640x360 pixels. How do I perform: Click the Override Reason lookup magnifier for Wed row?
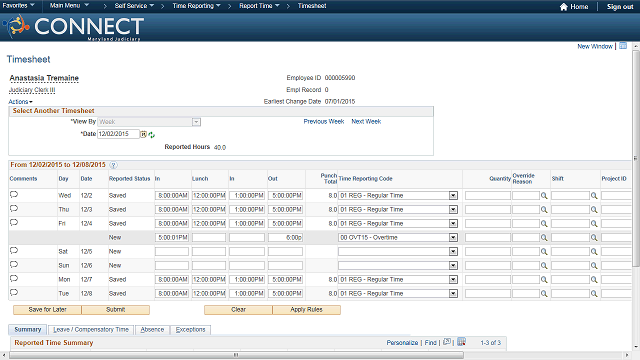click(x=544, y=196)
